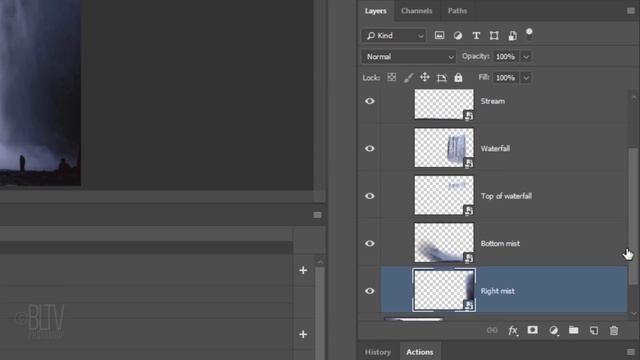Click the Fill 100% field
This screenshot has height=360, width=640.
(x=506, y=78)
